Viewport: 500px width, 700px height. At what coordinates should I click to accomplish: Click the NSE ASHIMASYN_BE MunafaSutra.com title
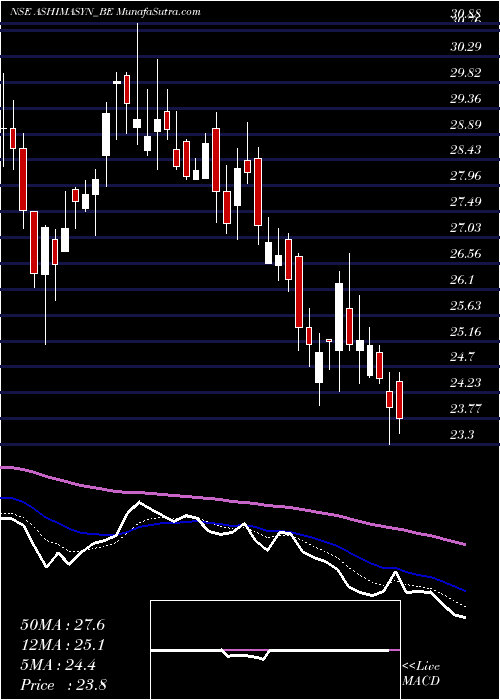(x=105, y=12)
